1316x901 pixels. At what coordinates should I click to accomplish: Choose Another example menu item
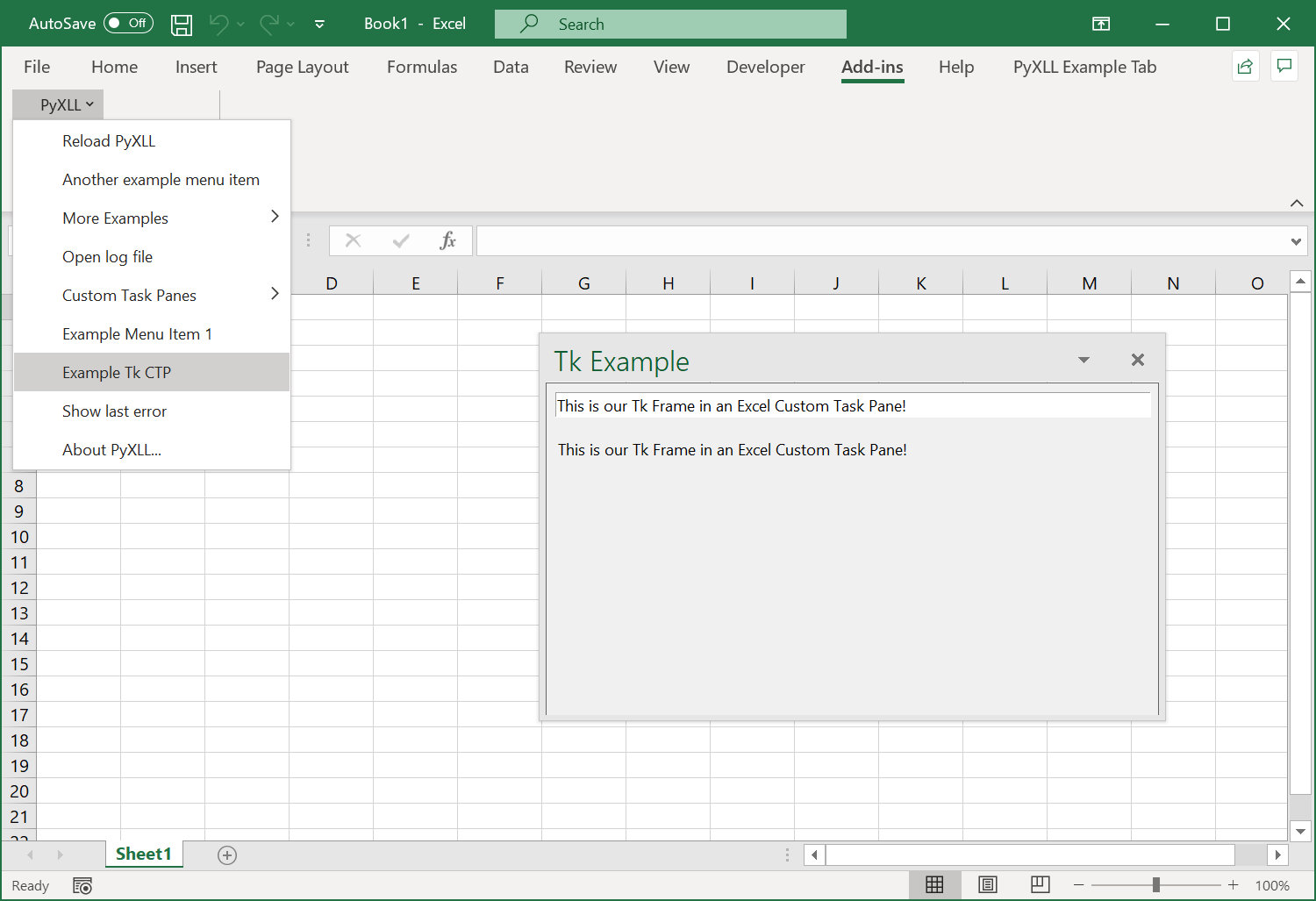coord(152,180)
